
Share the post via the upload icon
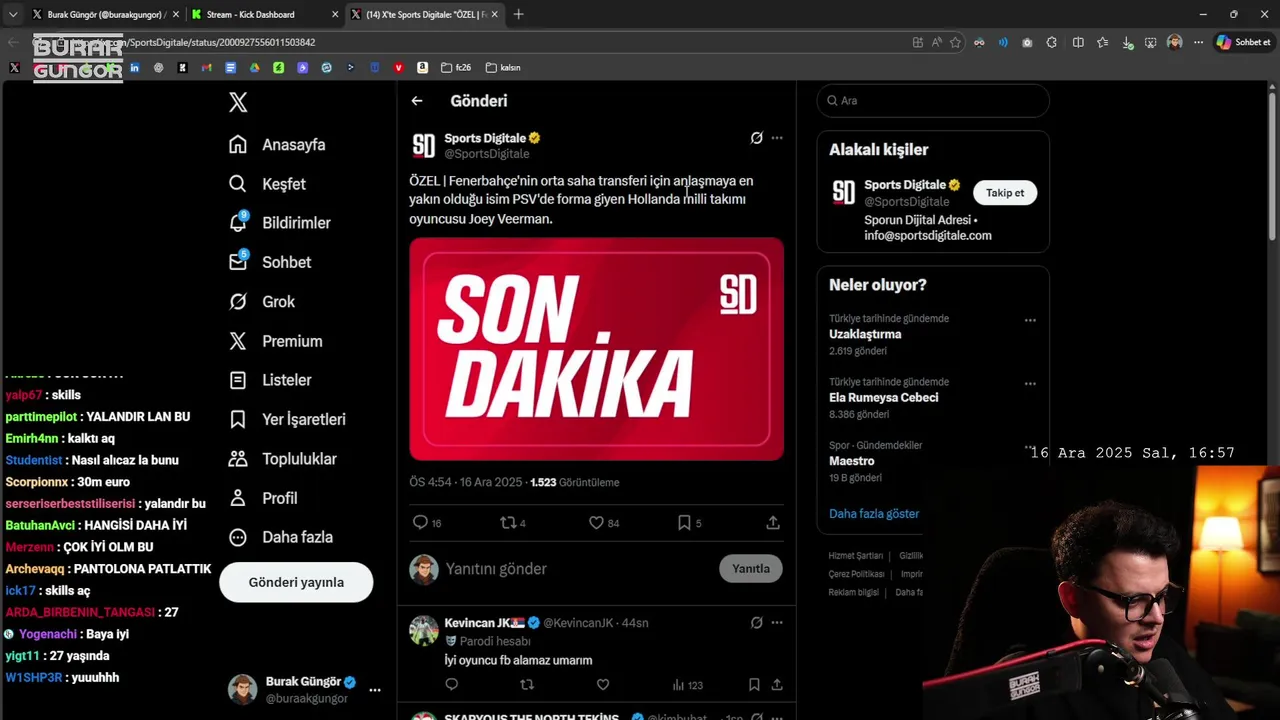pos(773,522)
